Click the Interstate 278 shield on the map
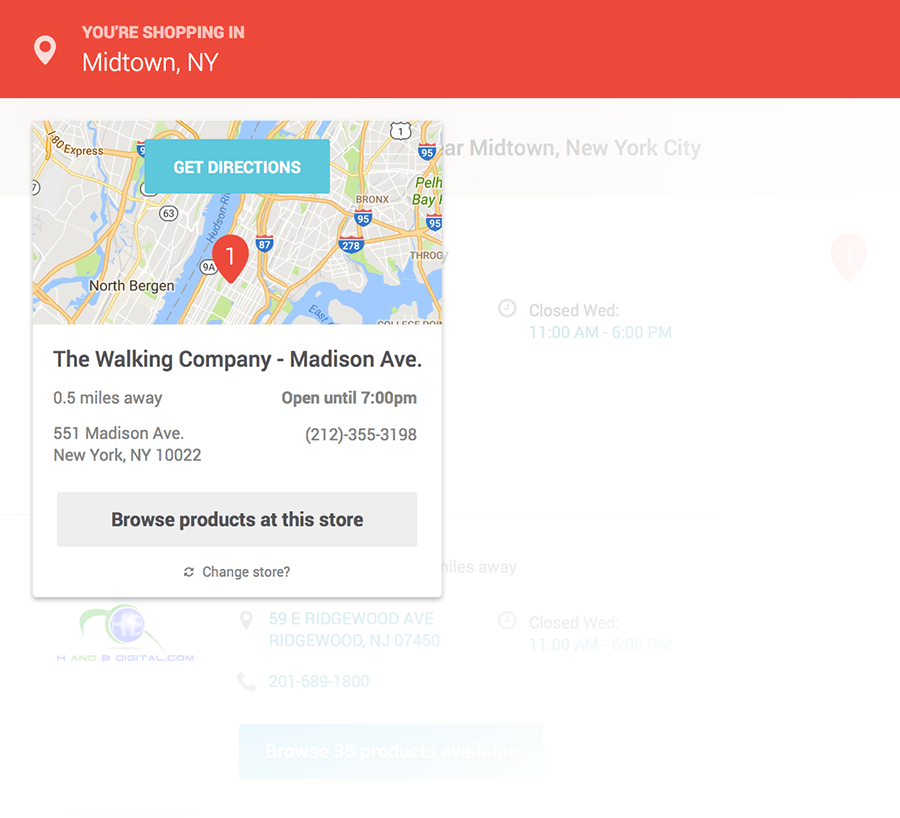The height and width of the screenshot is (818, 900). (x=351, y=245)
